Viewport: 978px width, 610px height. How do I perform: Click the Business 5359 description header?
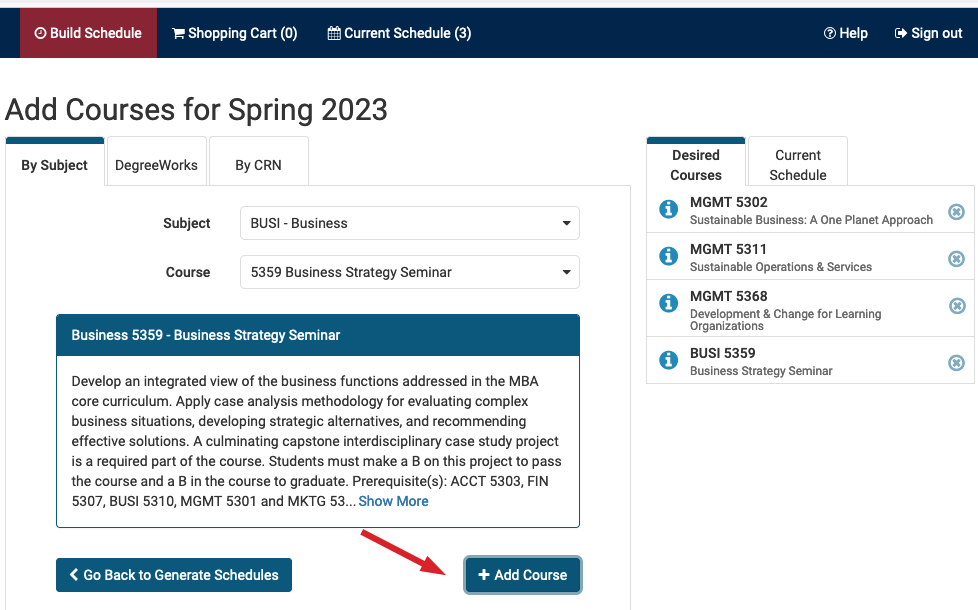click(x=318, y=335)
